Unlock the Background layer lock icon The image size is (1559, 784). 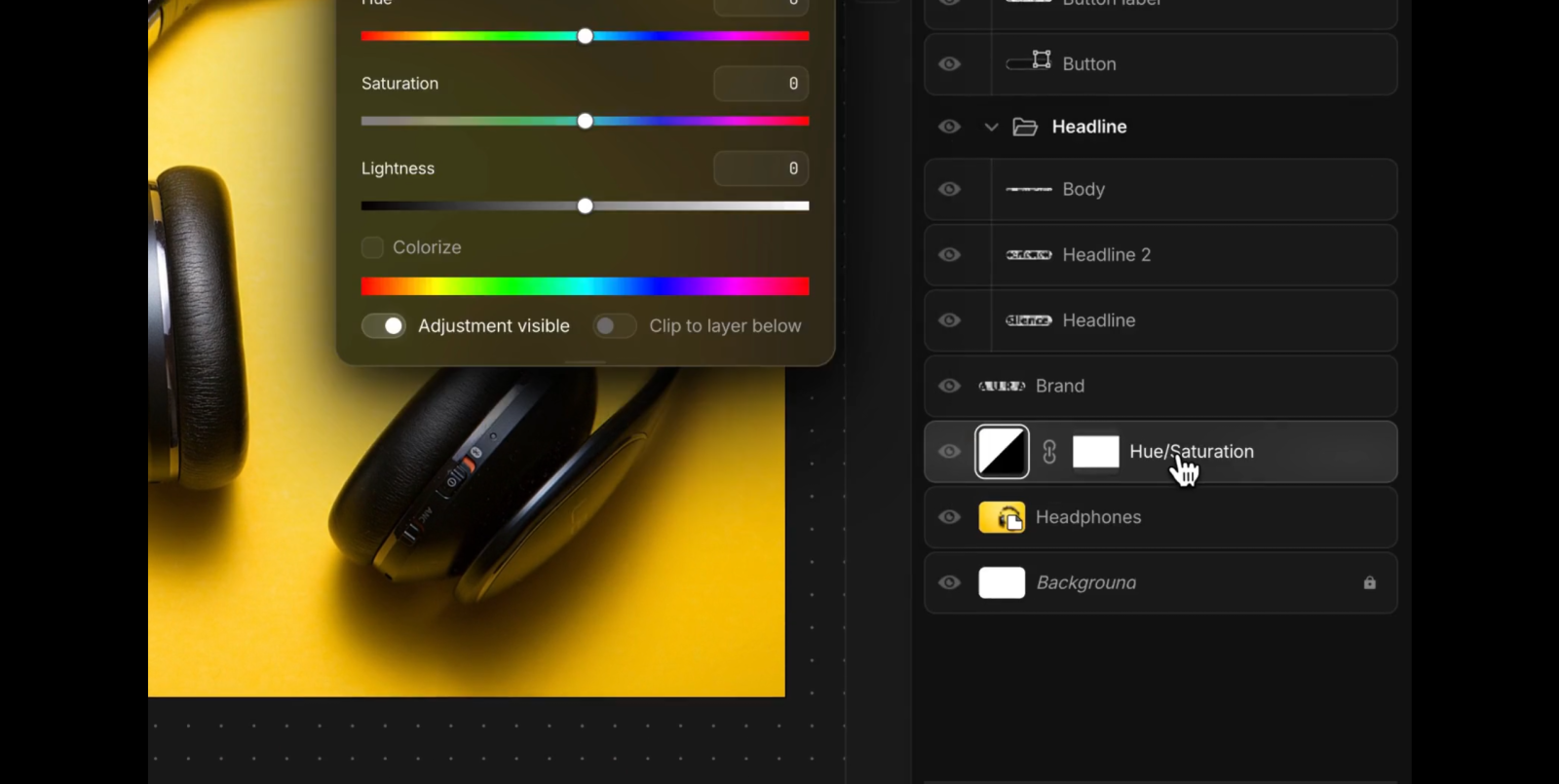[1370, 582]
